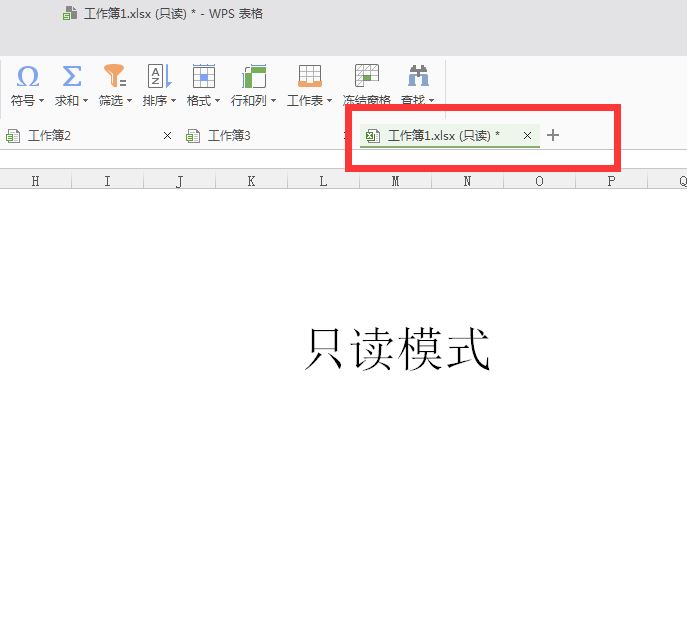Select the 工作簿1.xlsx (只读) tab
687x643 pixels.
pos(450,136)
